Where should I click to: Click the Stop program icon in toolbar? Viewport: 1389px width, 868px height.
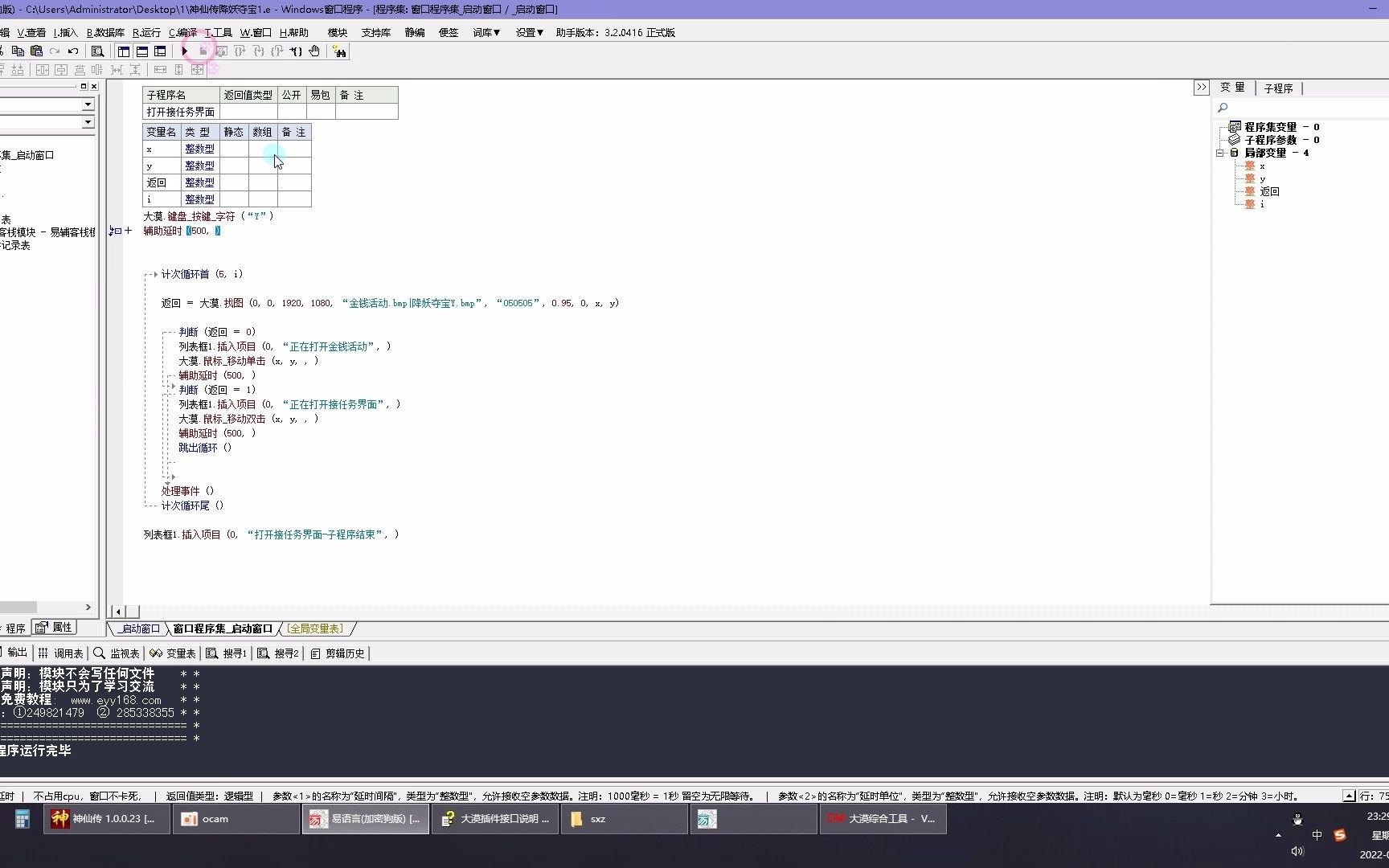pos(203,51)
